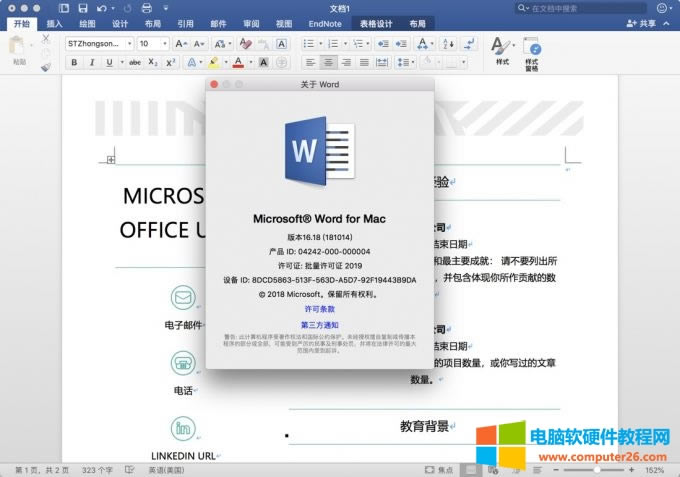Viewport: 680px width, 477px height.
Task: Toggle italic formatting
Action: click(93, 62)
